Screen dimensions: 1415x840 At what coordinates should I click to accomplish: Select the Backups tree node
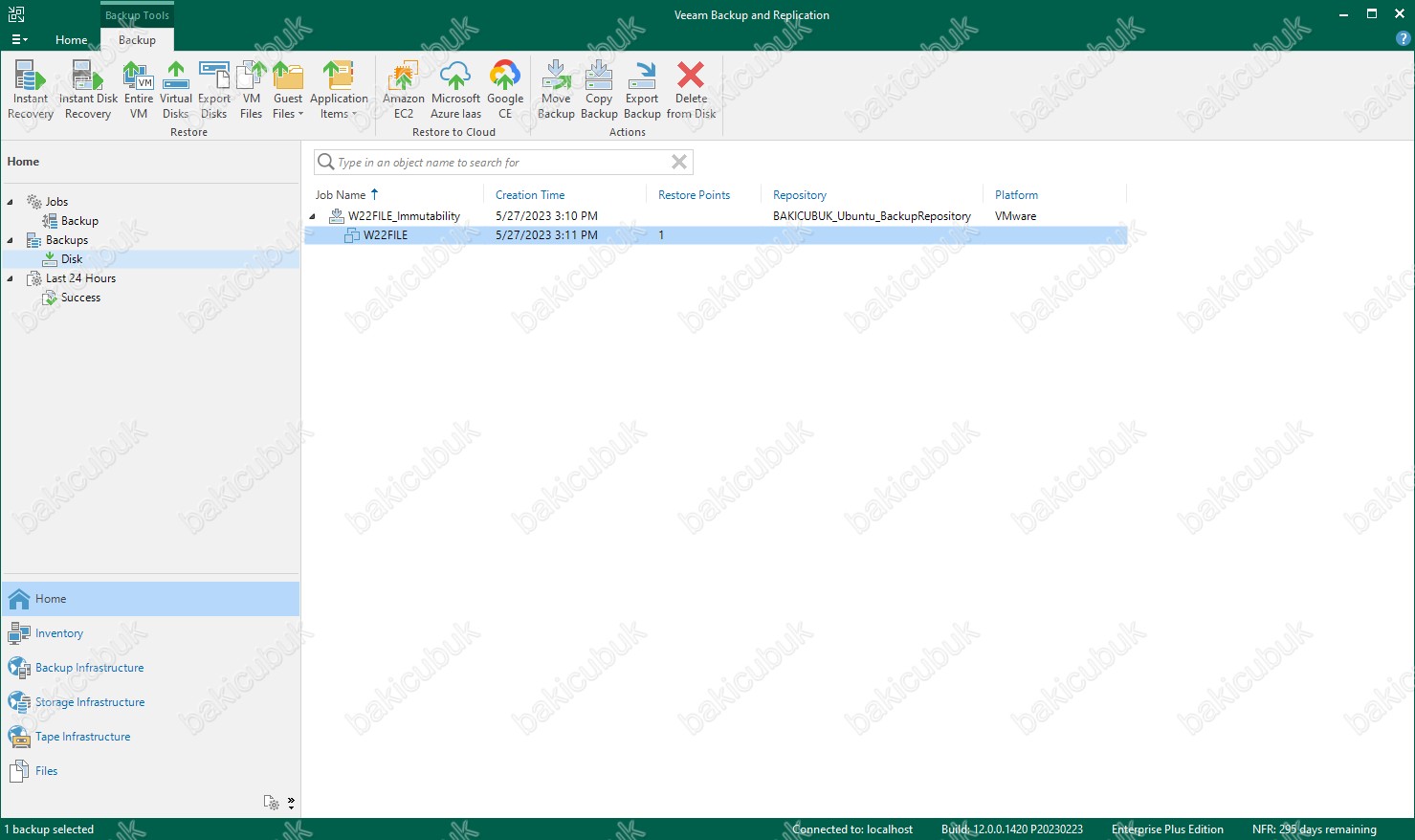[67, 240]
